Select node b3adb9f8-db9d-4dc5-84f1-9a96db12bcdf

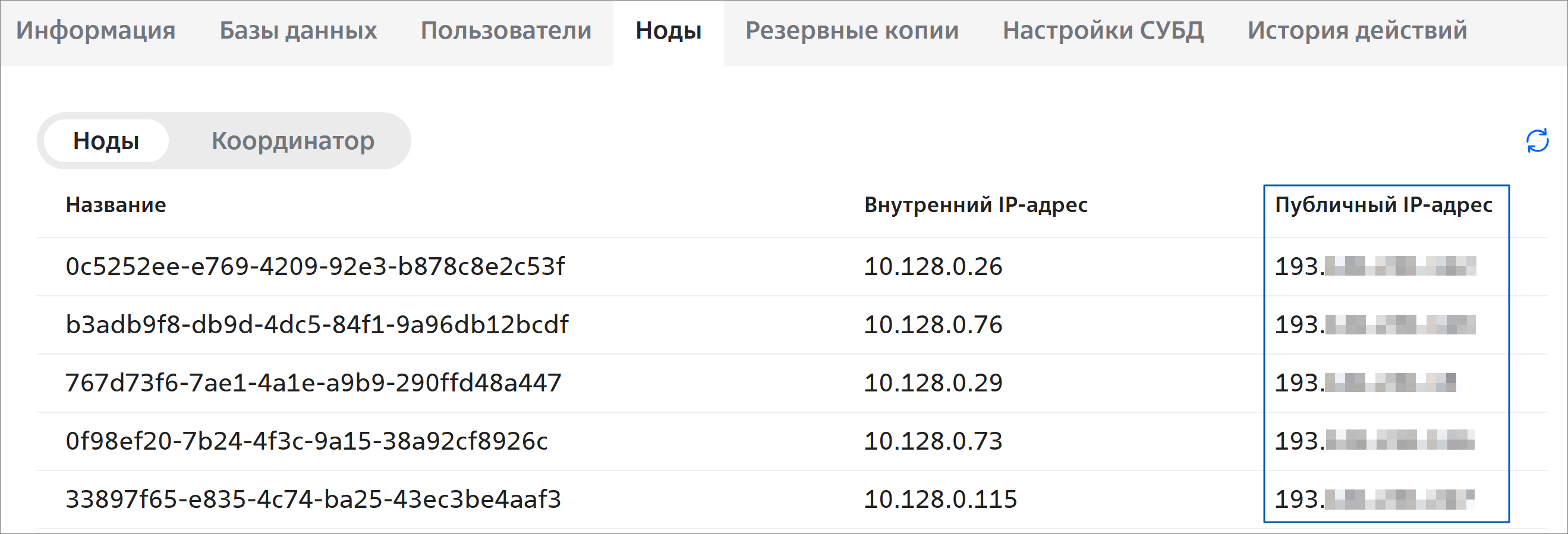tap(317, 325)
